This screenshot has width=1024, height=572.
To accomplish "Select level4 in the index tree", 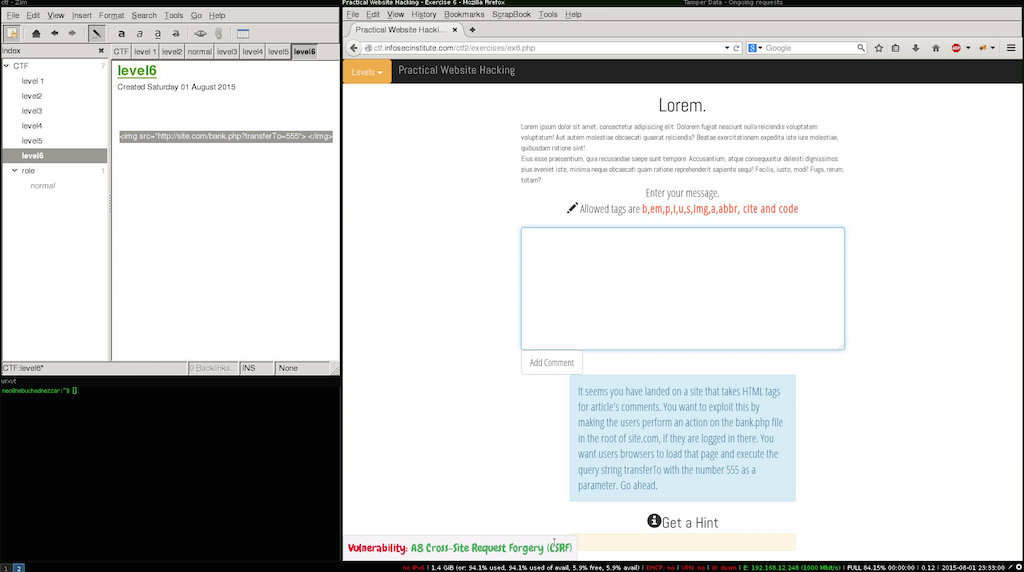I will [x=31, y=126].
